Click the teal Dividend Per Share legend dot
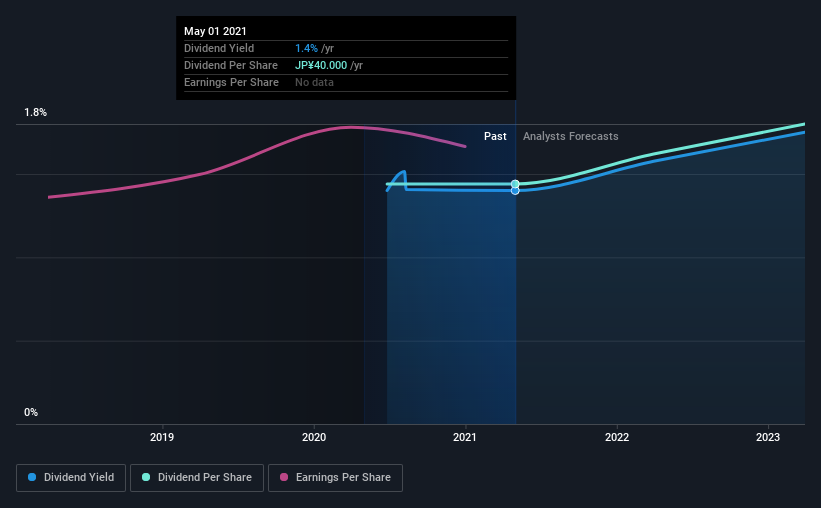This screenshot has height=508, width=821. pyautogui.click(x=146, y=477)
